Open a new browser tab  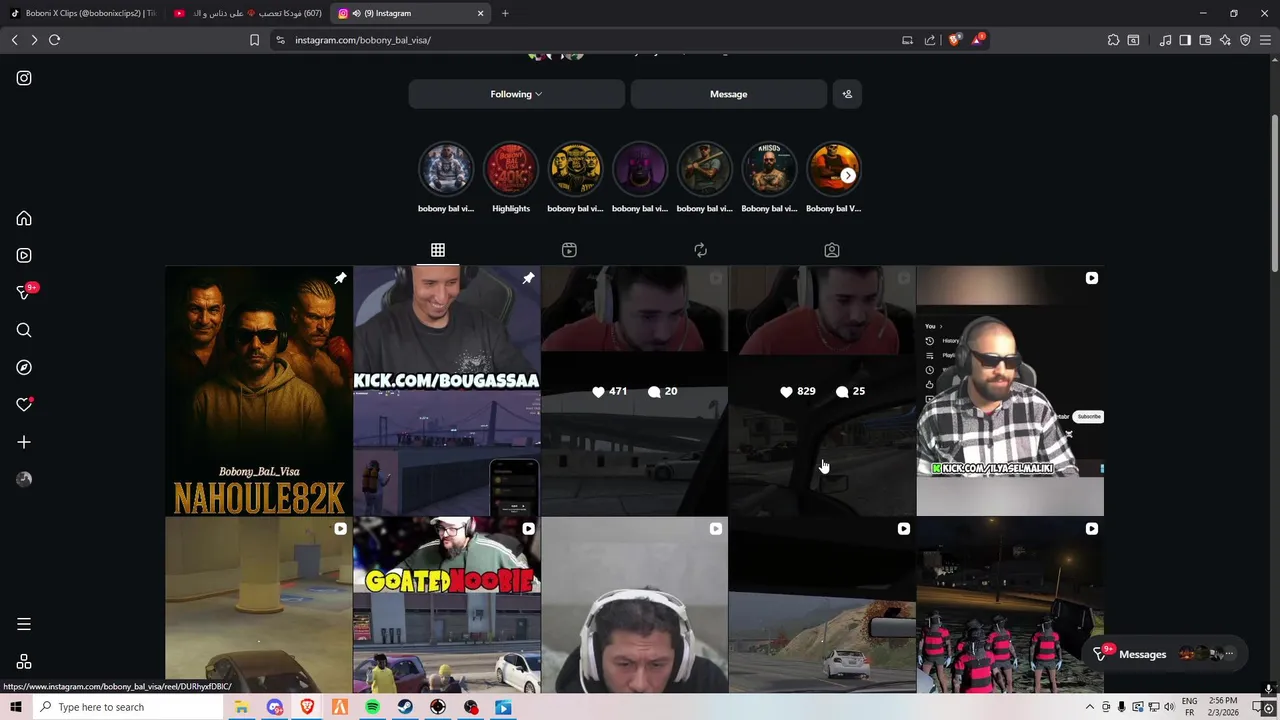[505, 13]
